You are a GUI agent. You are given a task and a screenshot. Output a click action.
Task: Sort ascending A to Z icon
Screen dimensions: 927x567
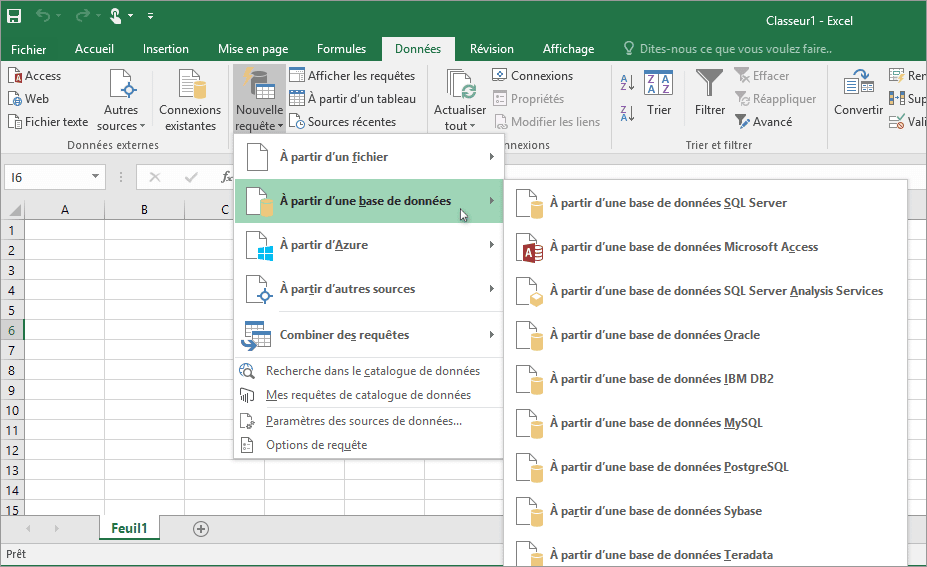click(x=627, y=83)
